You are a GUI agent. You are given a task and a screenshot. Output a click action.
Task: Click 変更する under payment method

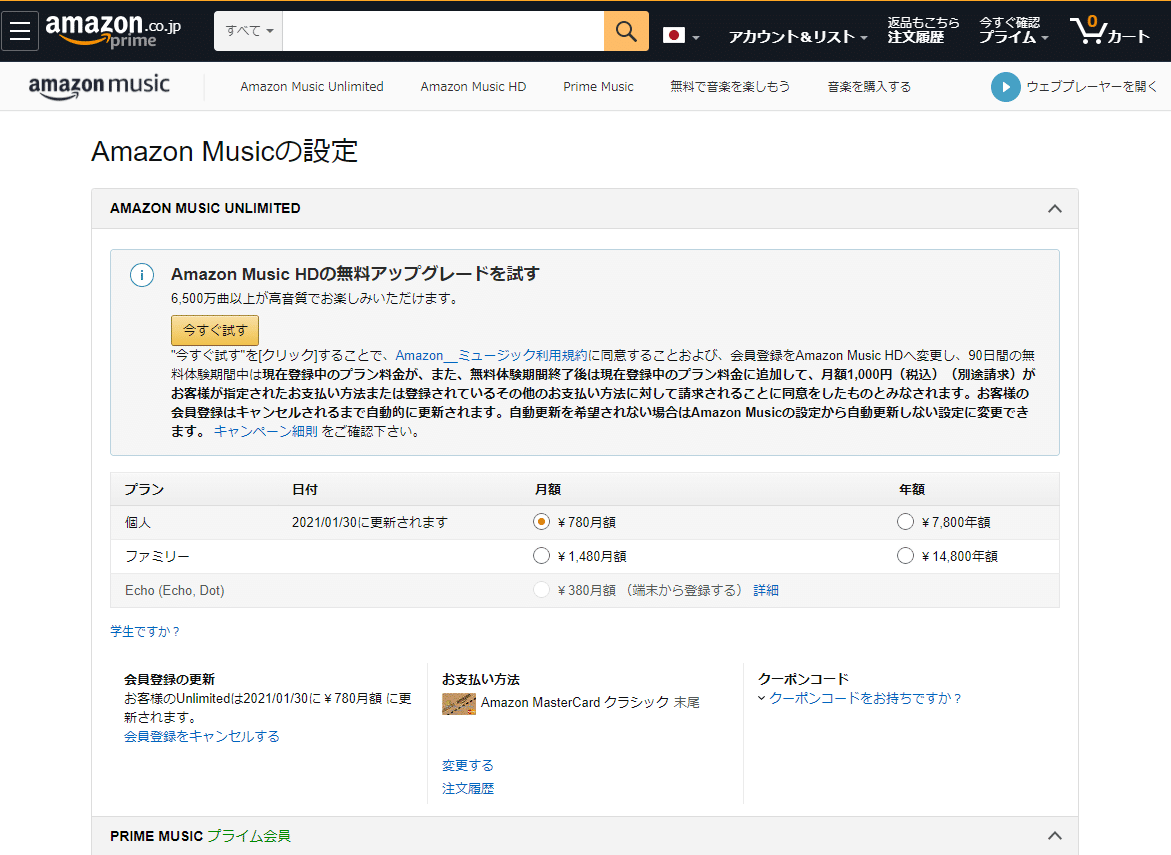(x=468, y=765)
